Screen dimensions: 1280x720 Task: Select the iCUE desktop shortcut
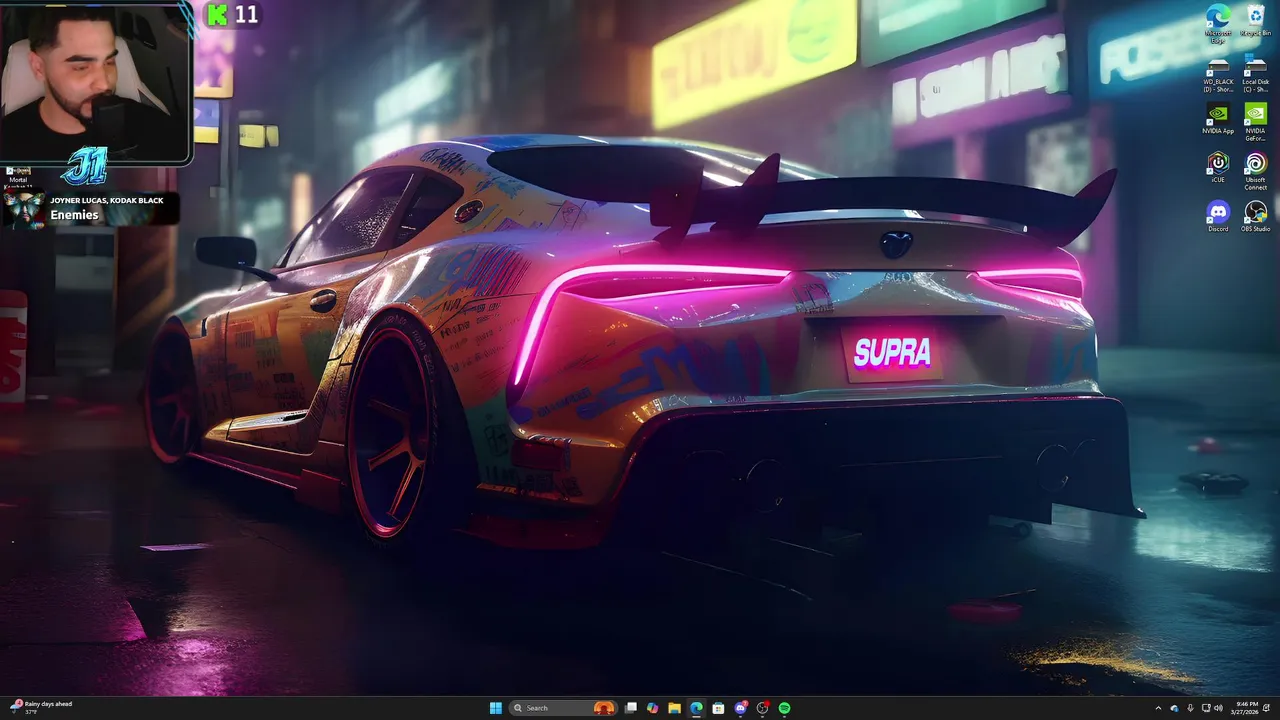tap(1218, 167)
